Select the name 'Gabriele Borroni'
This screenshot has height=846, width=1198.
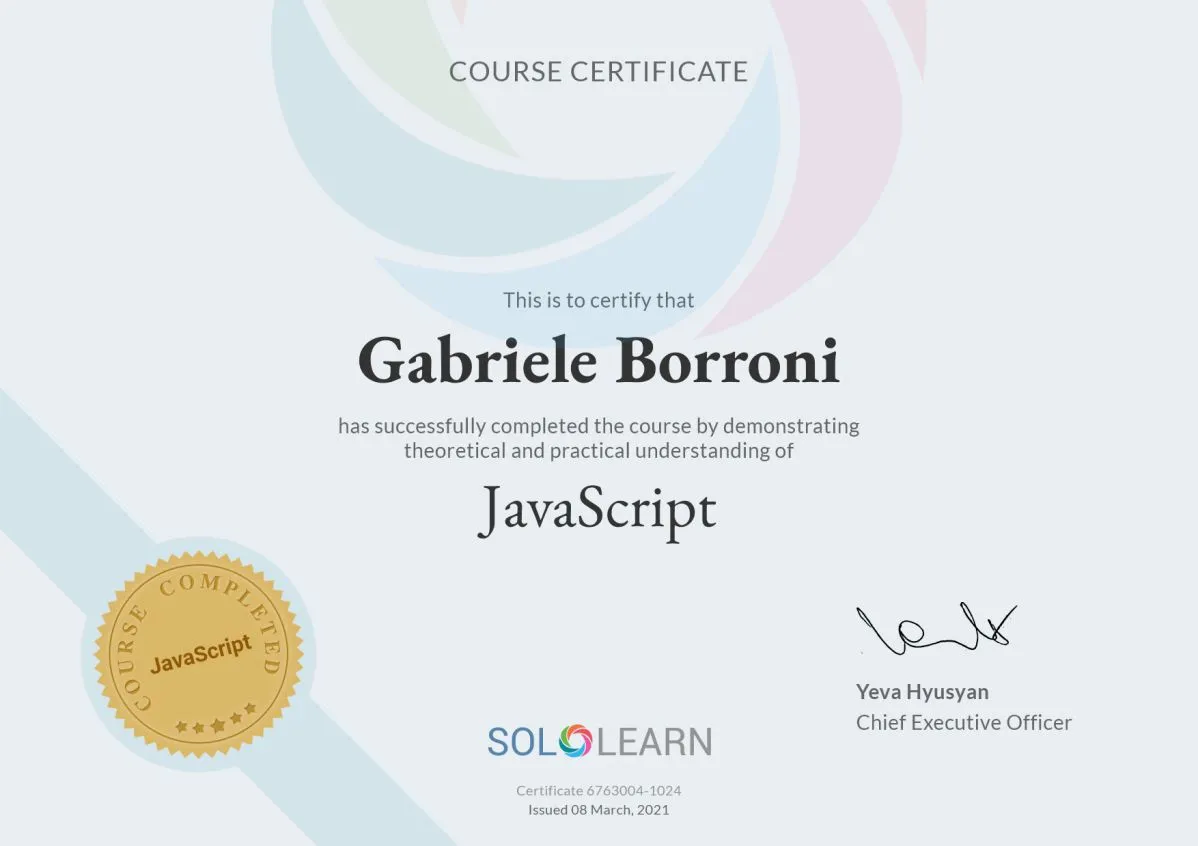click(x=598, y=361)
